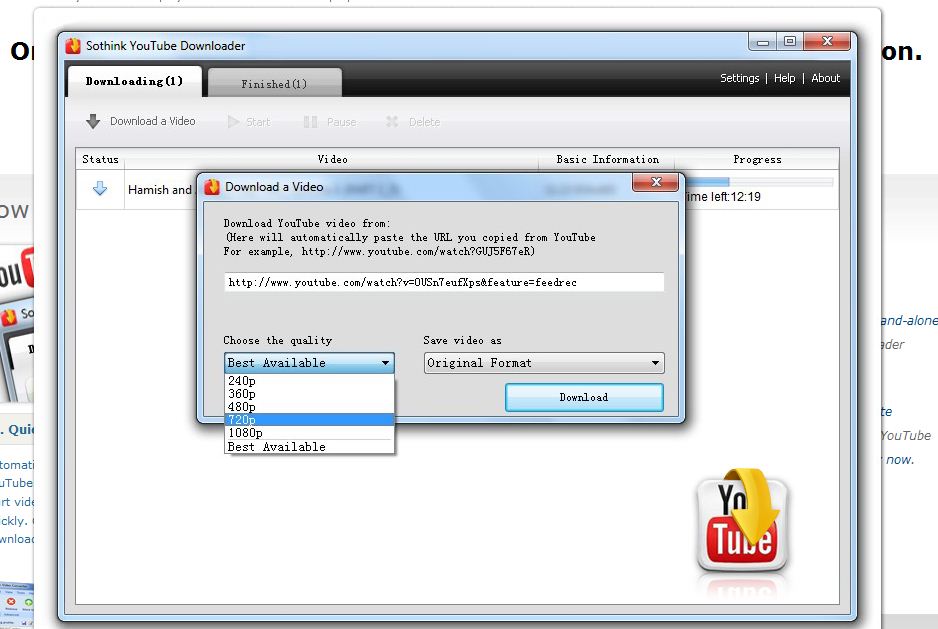Open the About link

[826, 78]
